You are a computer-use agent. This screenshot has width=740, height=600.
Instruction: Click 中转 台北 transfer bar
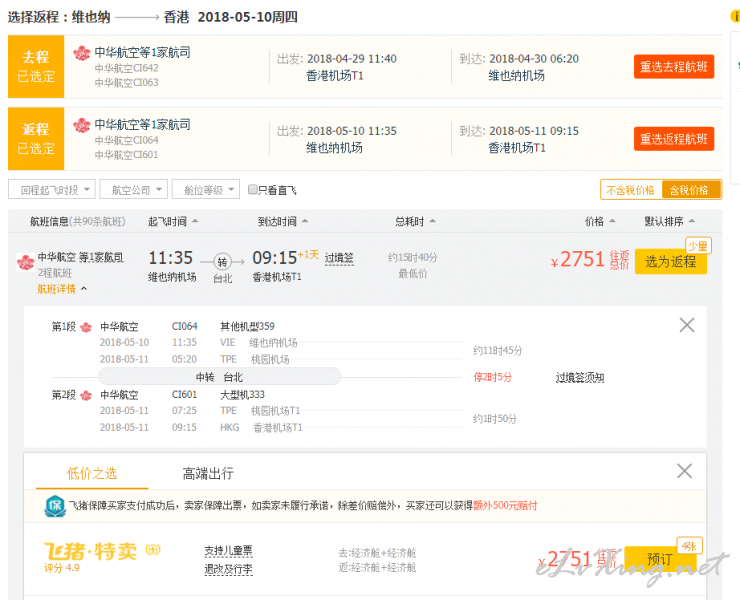click(x=219, y=377)
